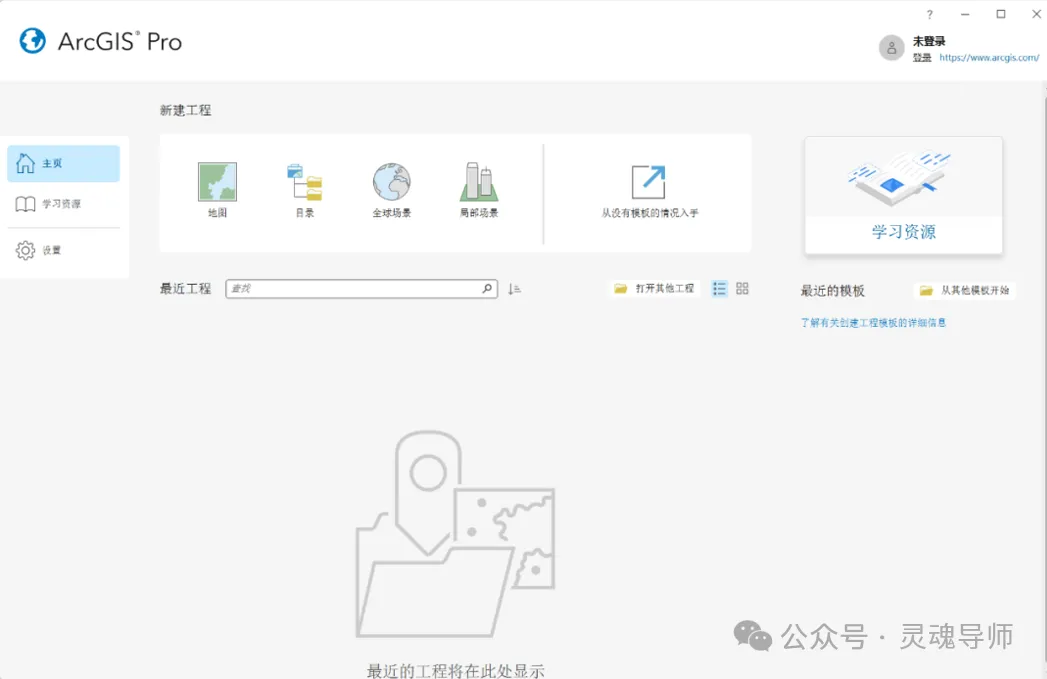The width and height of the screenshot is (1047, 679).
Task: Switch recent projects to tile grid view
Action: pyautogui.click(x=742, y=288)
